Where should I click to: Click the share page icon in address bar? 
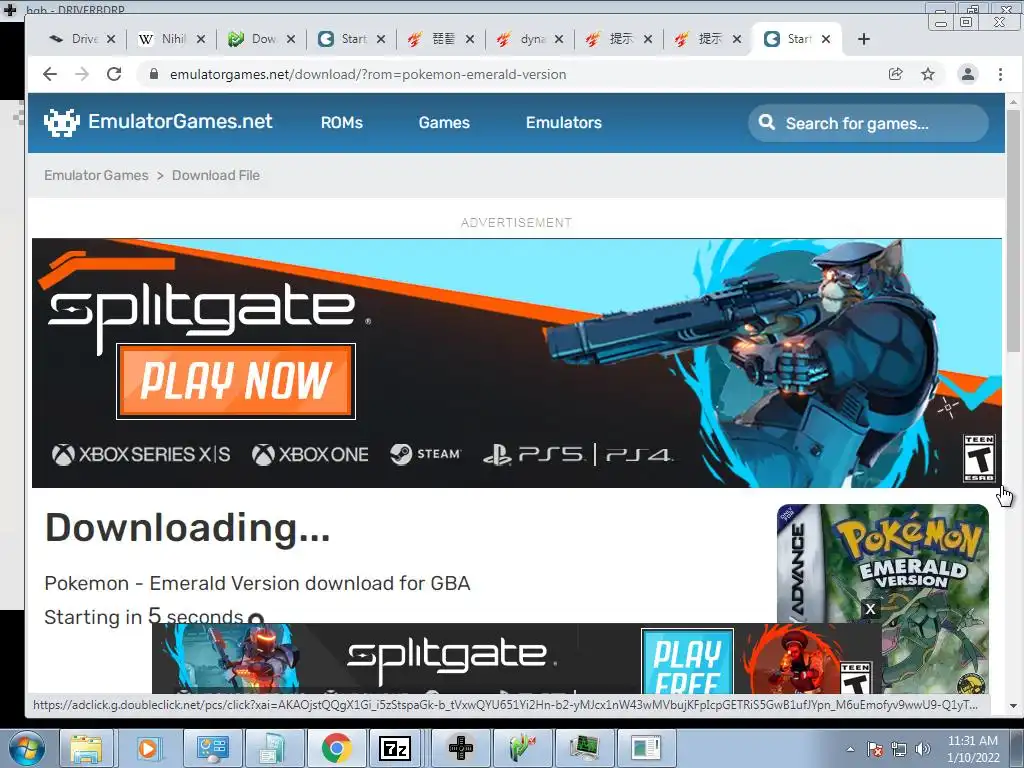click(896, 74)
